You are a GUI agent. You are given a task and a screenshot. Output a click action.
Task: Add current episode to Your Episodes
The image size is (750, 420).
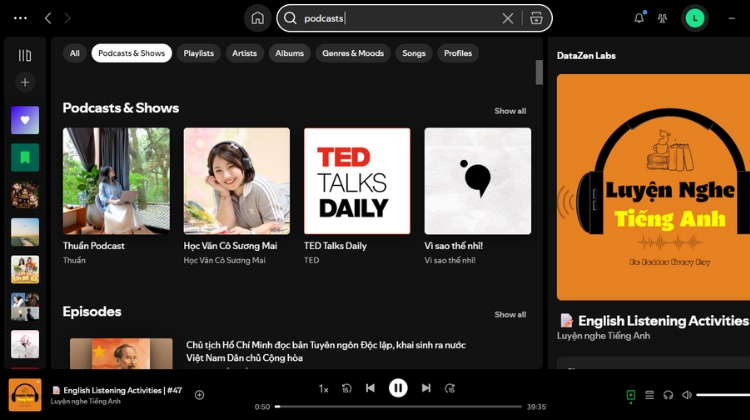[199, 395]
